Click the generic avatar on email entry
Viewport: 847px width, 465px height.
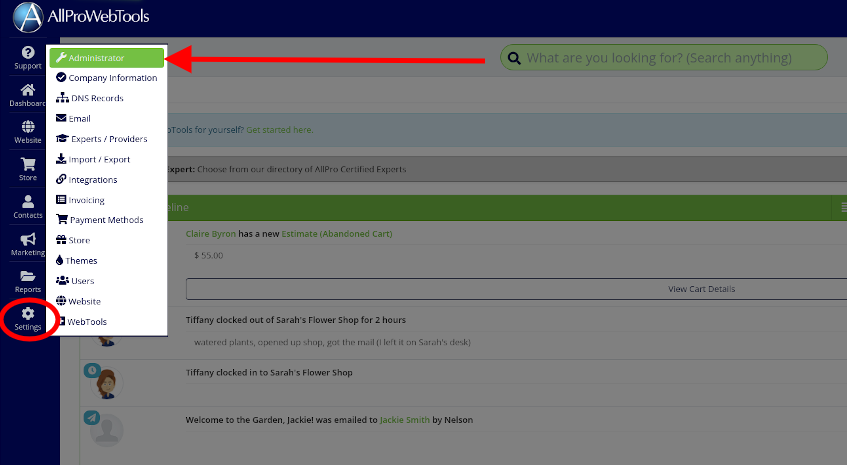coord(107,430)
